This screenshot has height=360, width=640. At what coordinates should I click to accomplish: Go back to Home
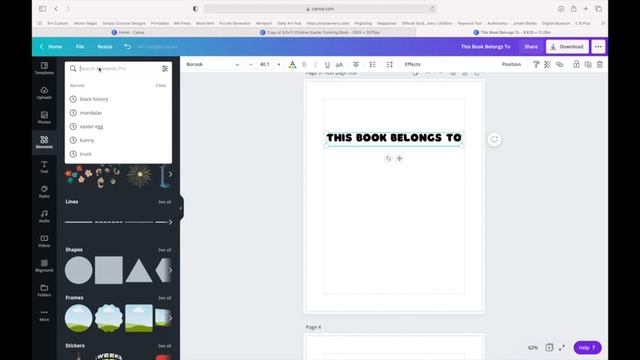(51, 47)
